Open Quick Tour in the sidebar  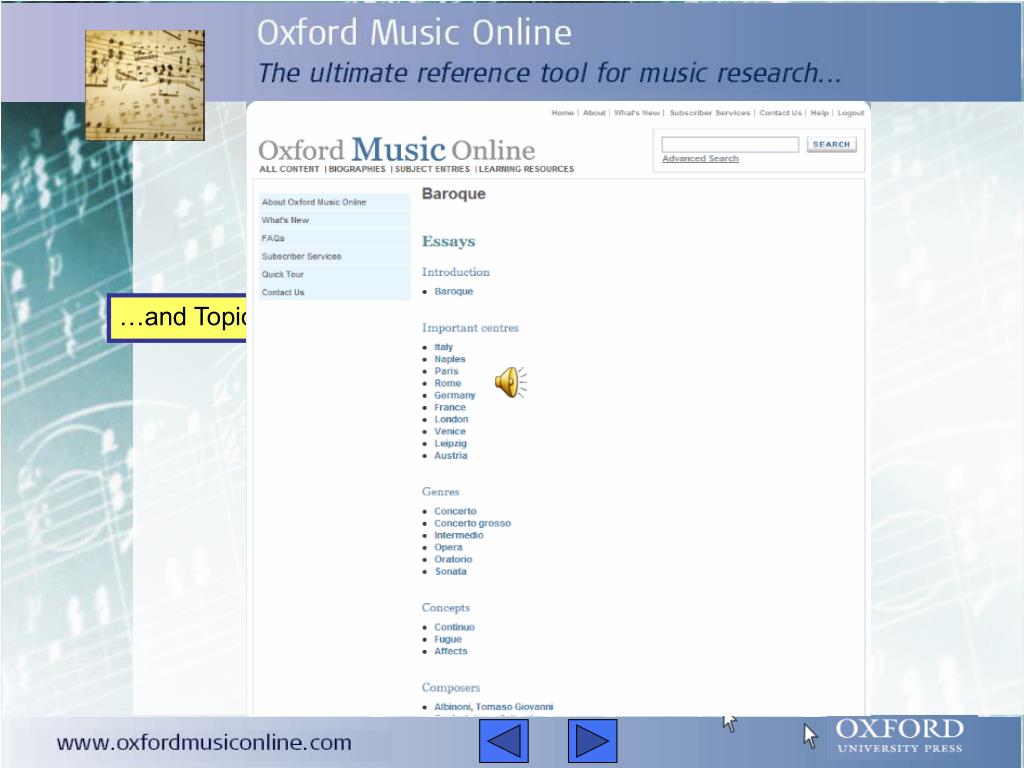283,274
